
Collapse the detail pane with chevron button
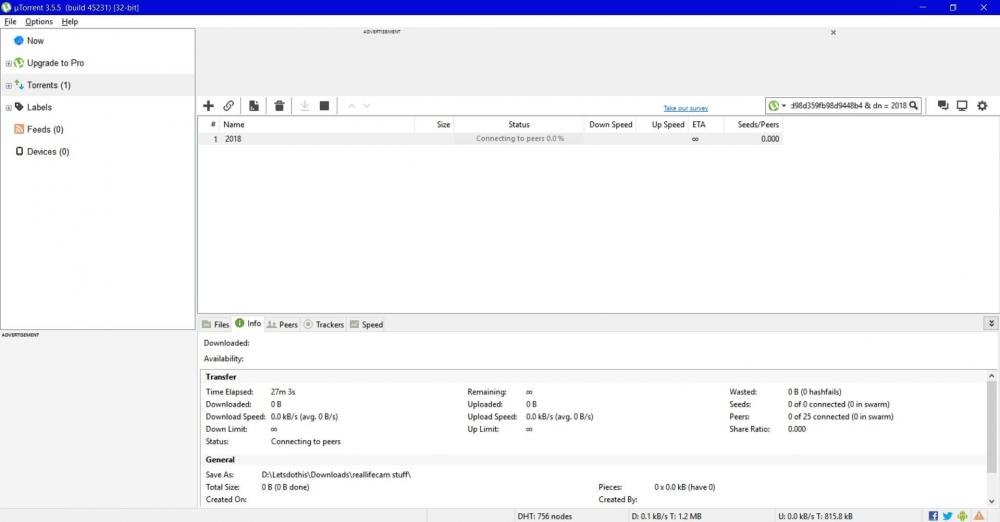click(991, 324)
